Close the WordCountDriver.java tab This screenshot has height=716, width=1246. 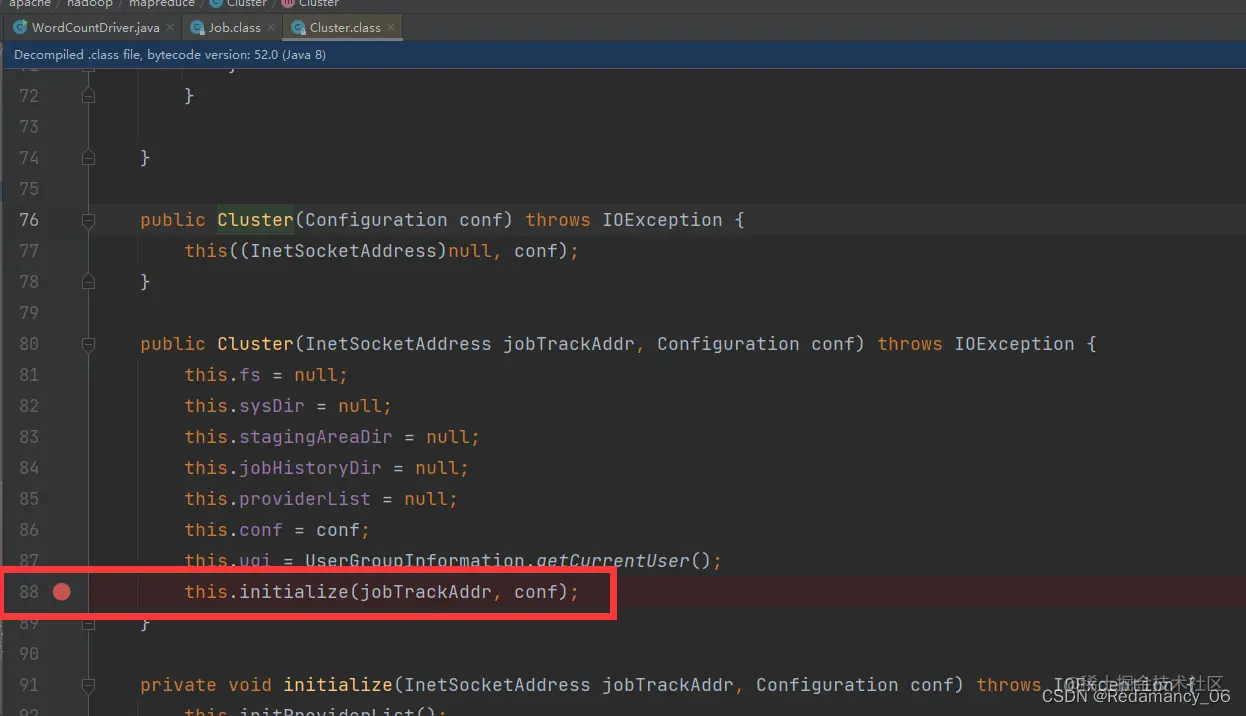[169, 28]
